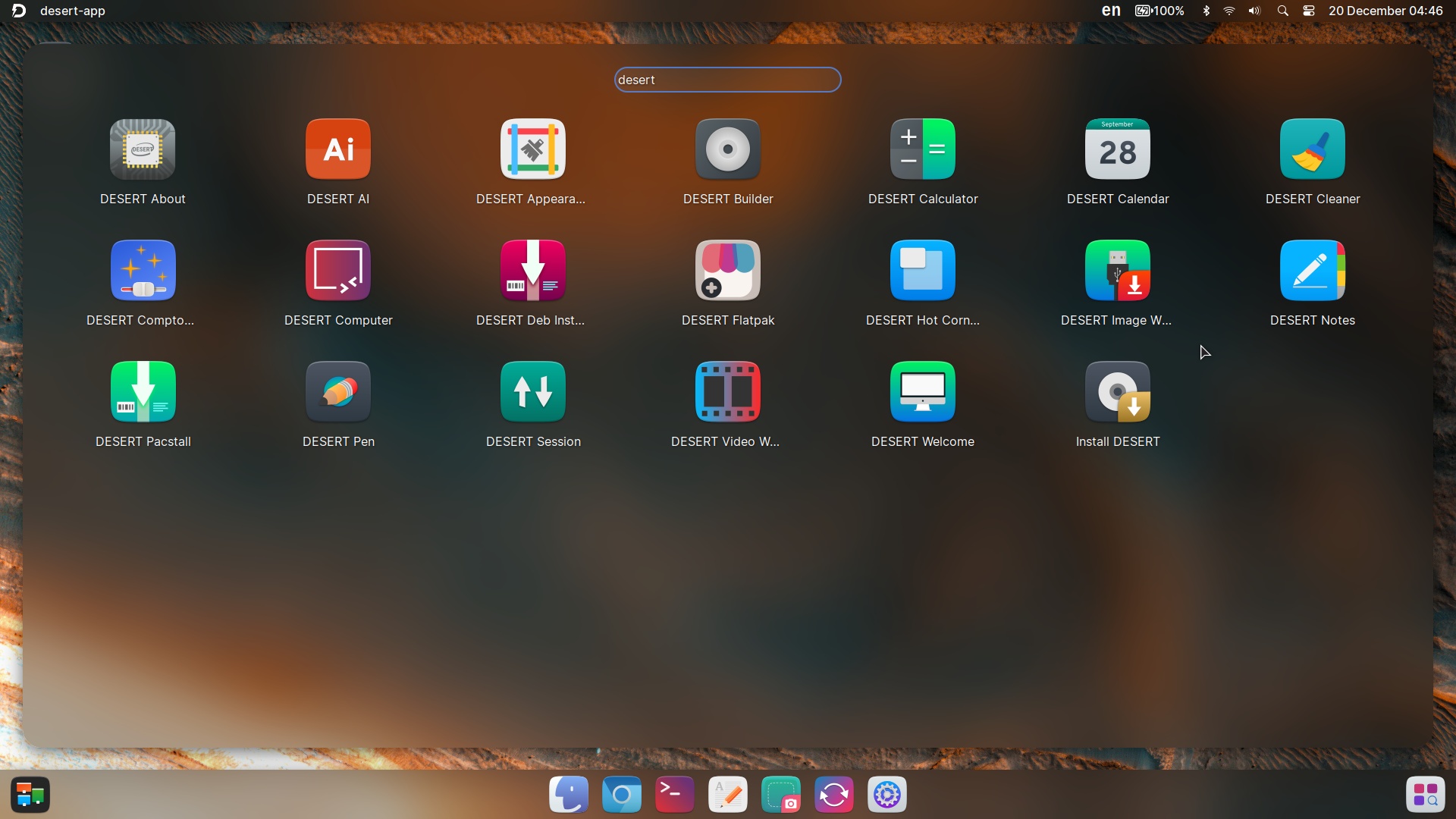
Task: Open control center toggles icon in panel
Action: [x=1309, y=11]
